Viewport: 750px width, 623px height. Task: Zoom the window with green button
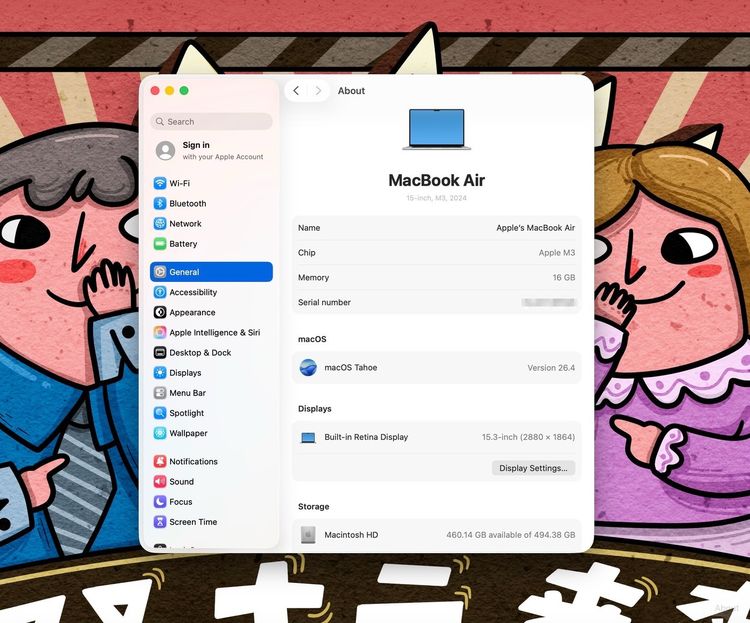(x=184, y=90)
